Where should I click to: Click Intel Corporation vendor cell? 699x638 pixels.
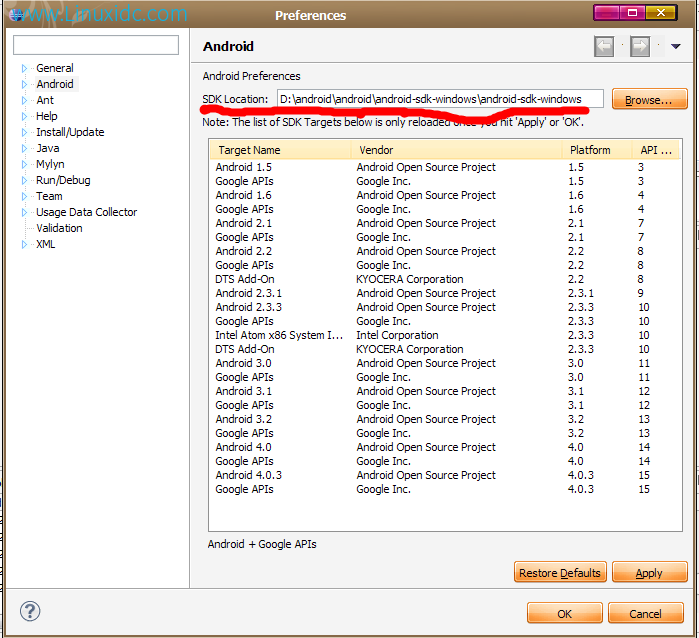(x=397, y=335)
